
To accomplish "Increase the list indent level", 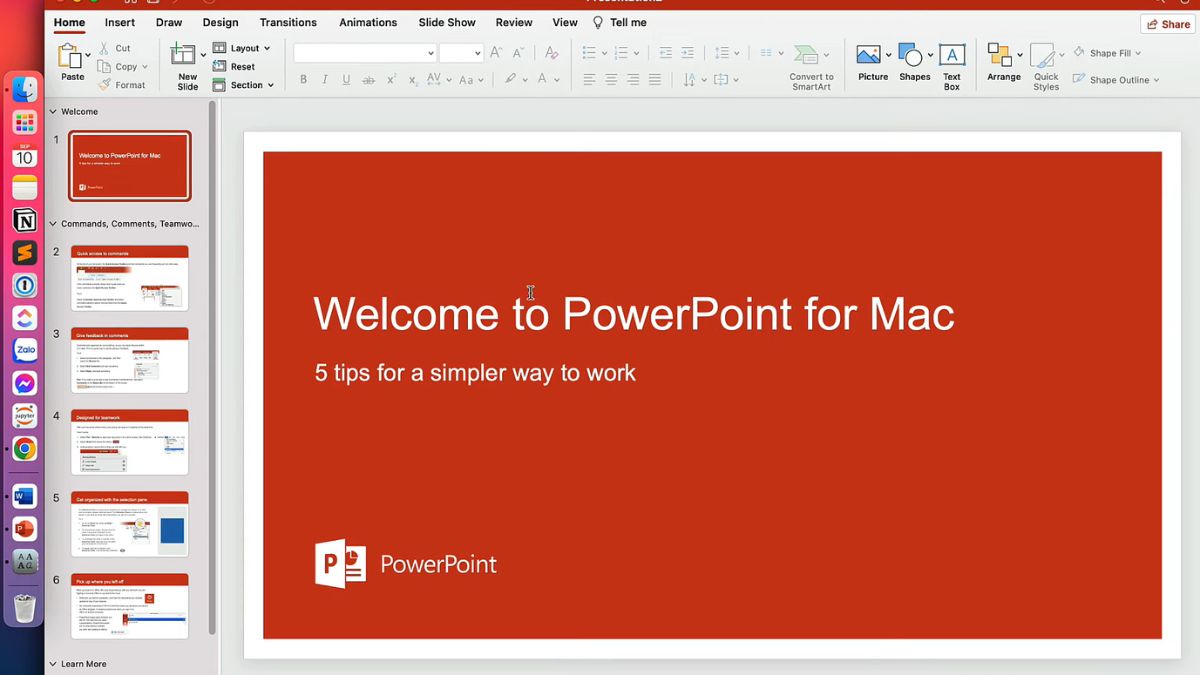I will click(687, 53).
